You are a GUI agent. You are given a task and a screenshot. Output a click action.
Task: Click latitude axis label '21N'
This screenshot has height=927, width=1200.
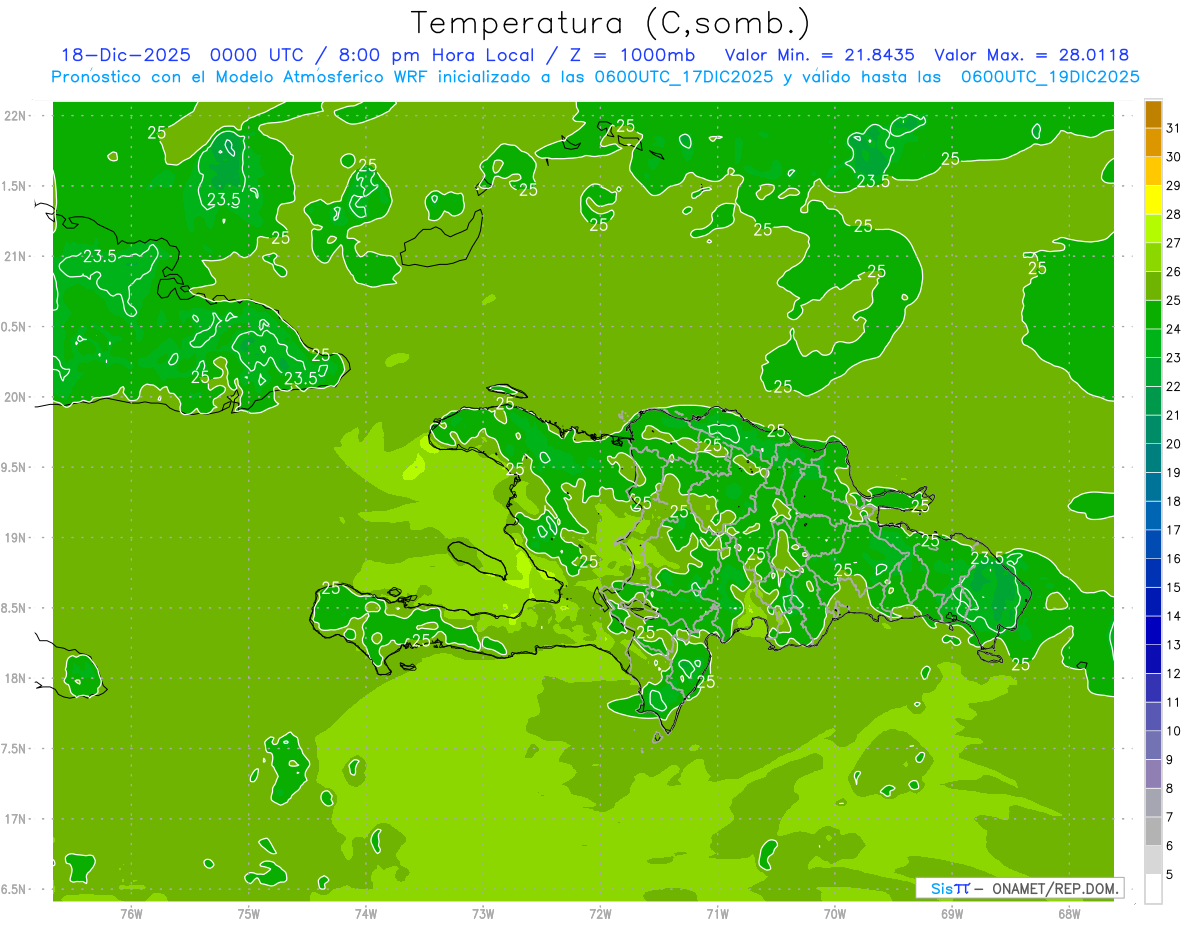(x=15, y=256)
